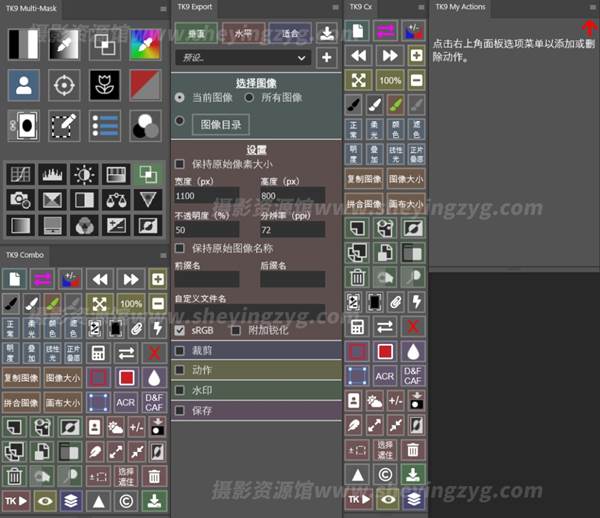
Task: Click the download arrow icon in TK9 Export
Action: [326, 32]
